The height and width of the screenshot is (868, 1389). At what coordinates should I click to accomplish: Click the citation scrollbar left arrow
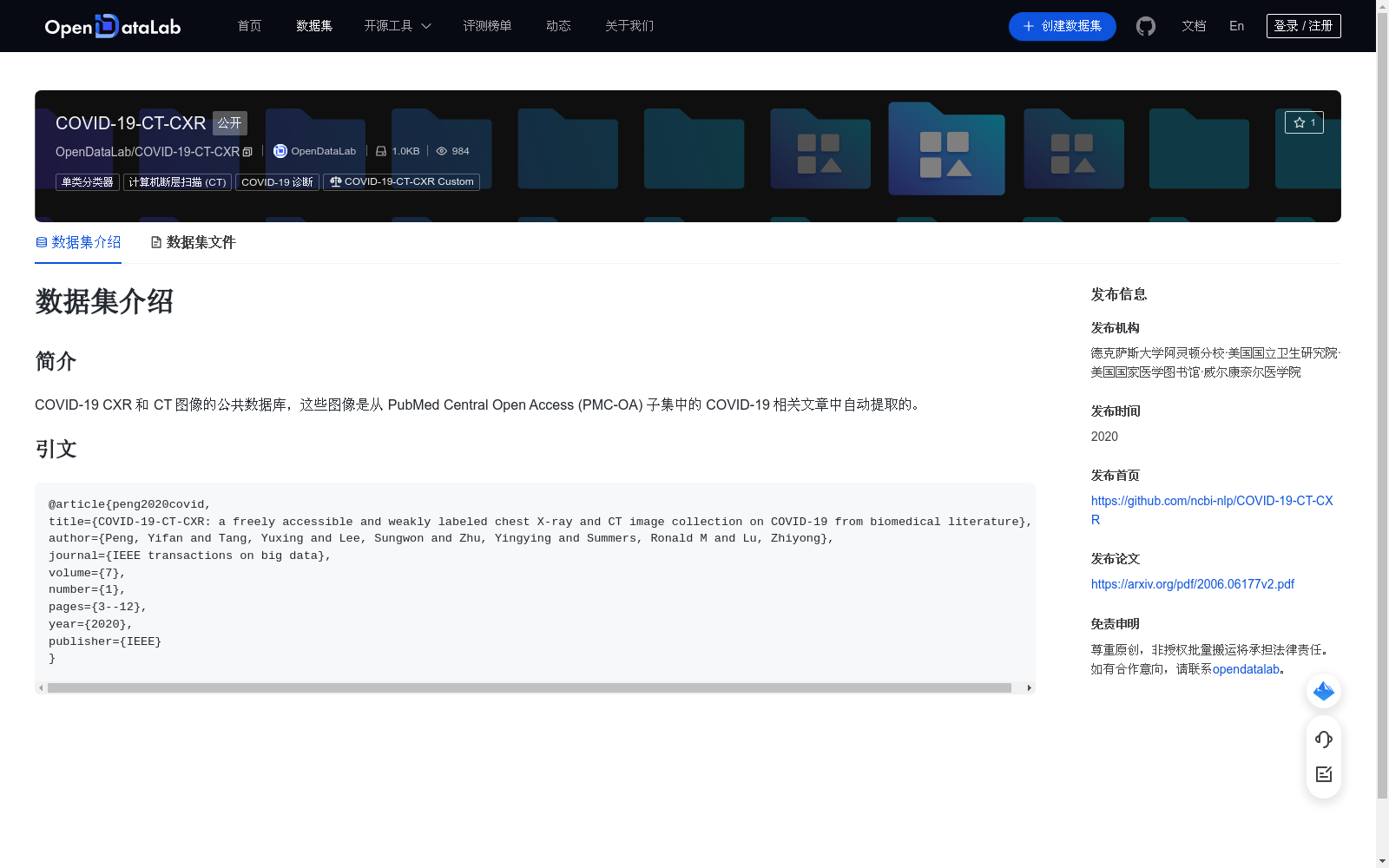point(41,687)
